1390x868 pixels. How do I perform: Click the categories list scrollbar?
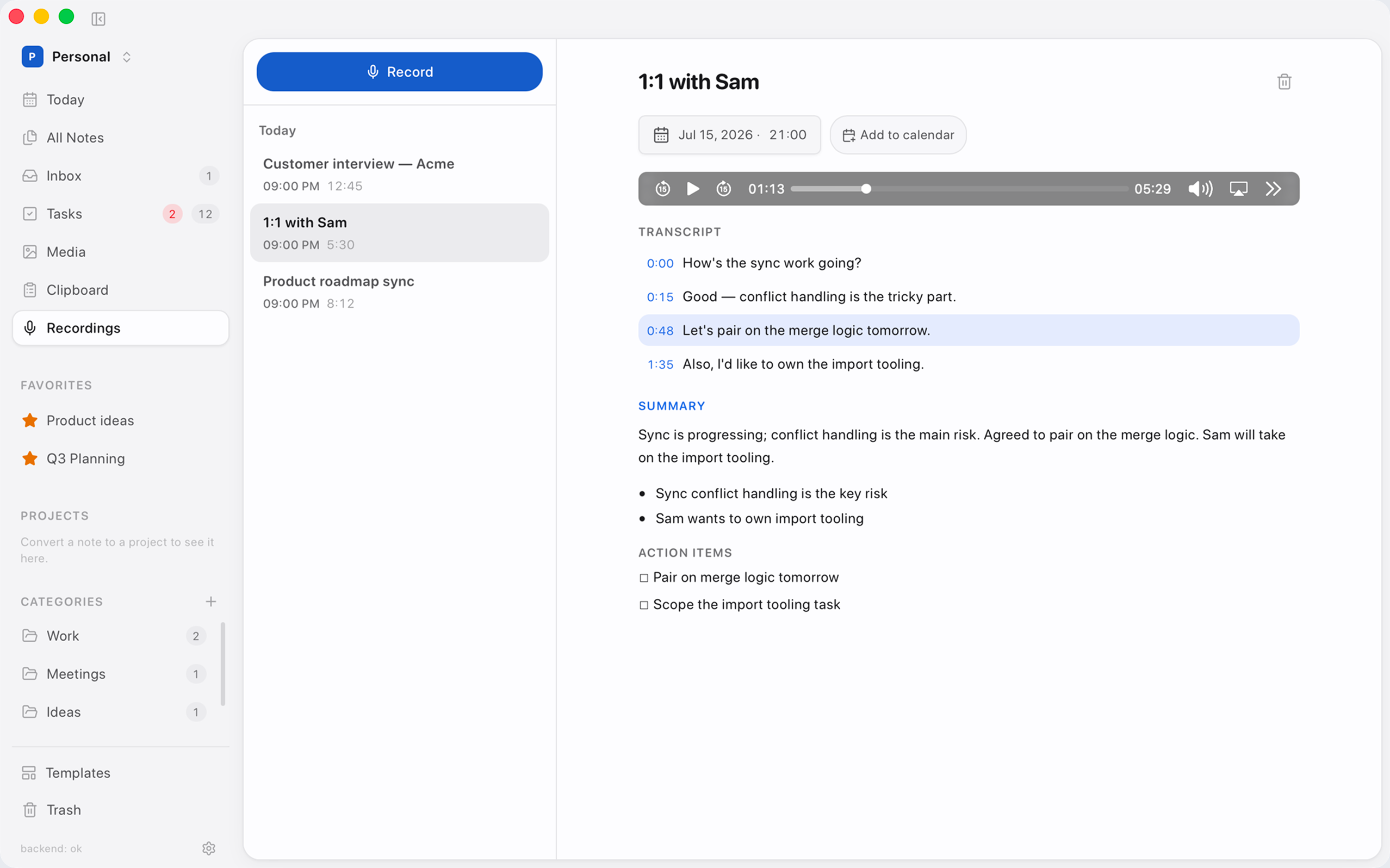click(222, 664)
